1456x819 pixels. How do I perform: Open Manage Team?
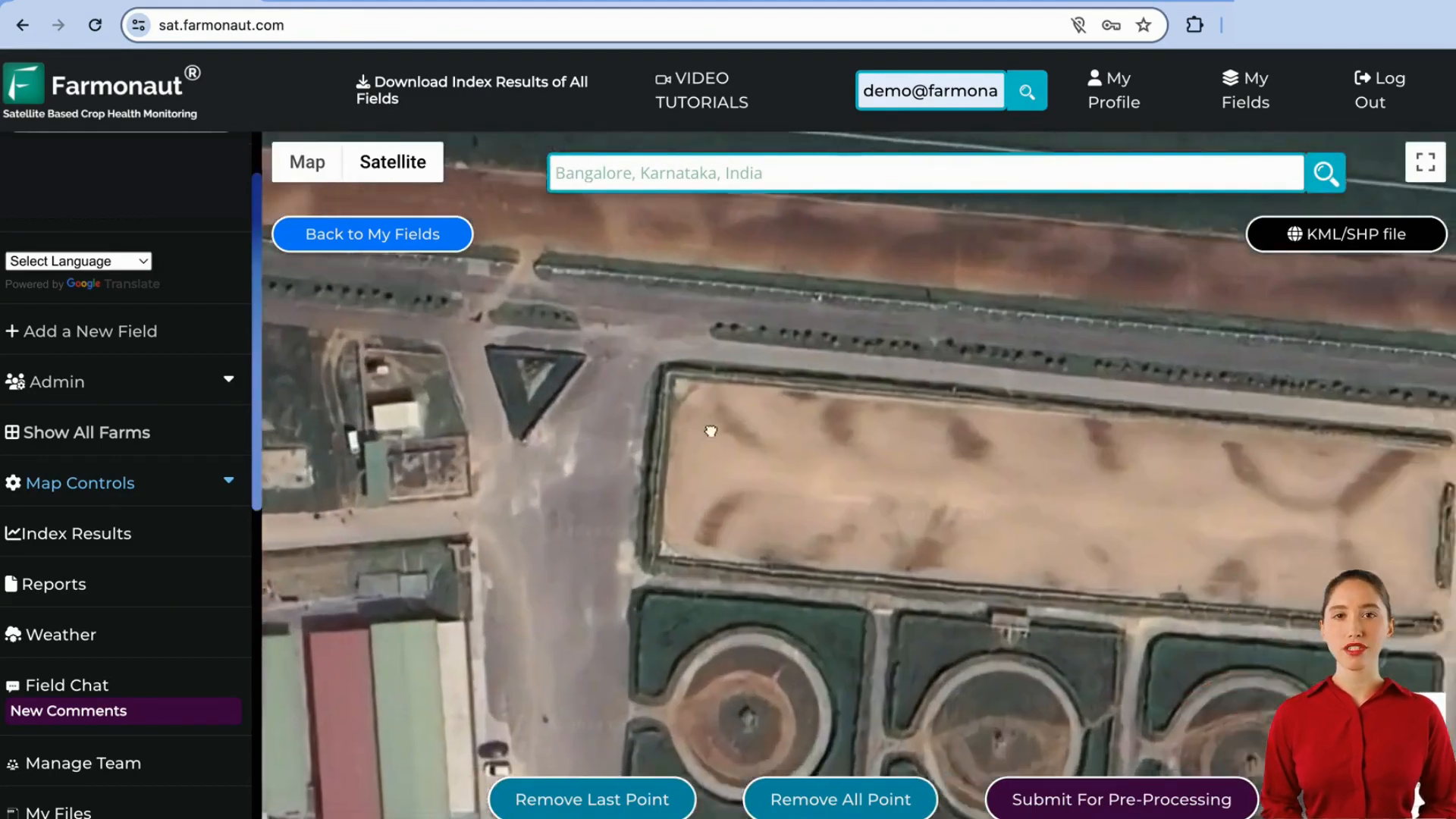pyautogui.click(x=74, y=764)
